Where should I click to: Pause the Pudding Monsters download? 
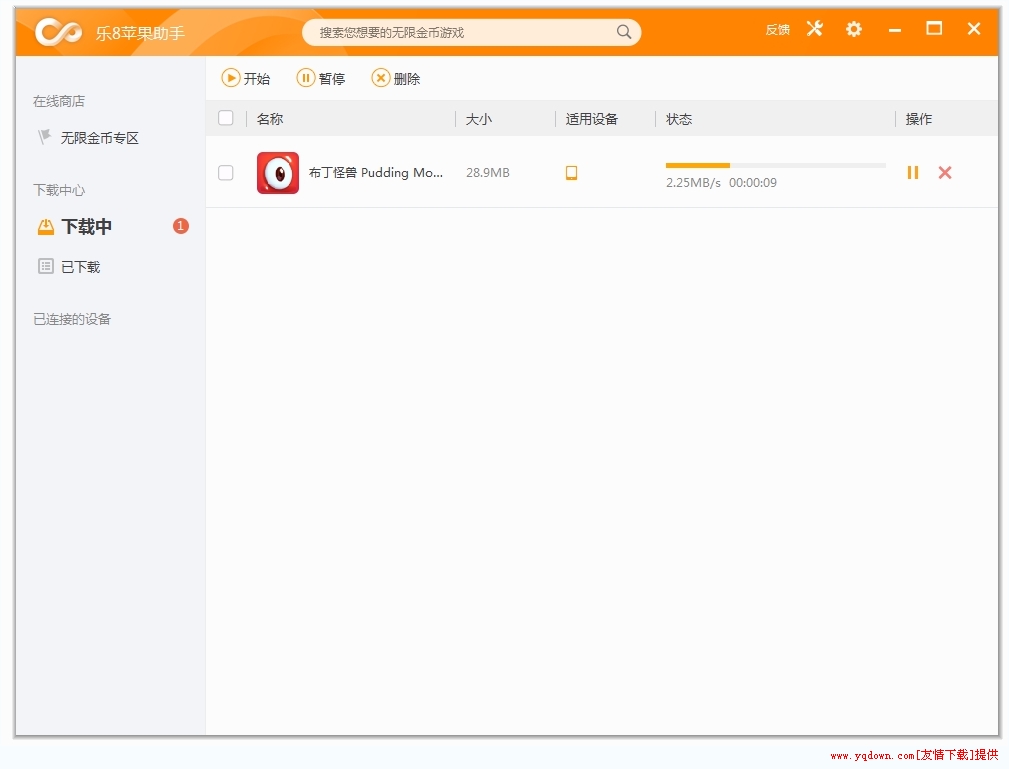(913, 173)
